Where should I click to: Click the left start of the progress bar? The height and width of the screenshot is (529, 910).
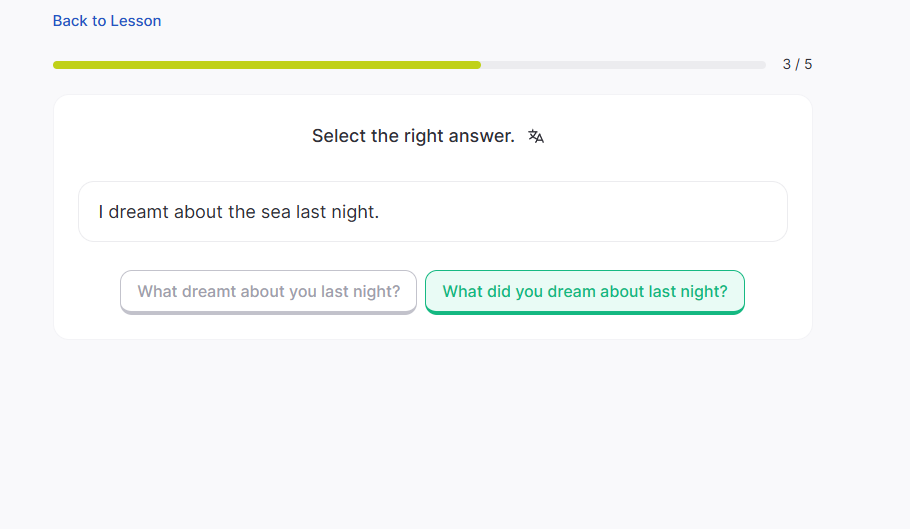[x=59, y=65]
